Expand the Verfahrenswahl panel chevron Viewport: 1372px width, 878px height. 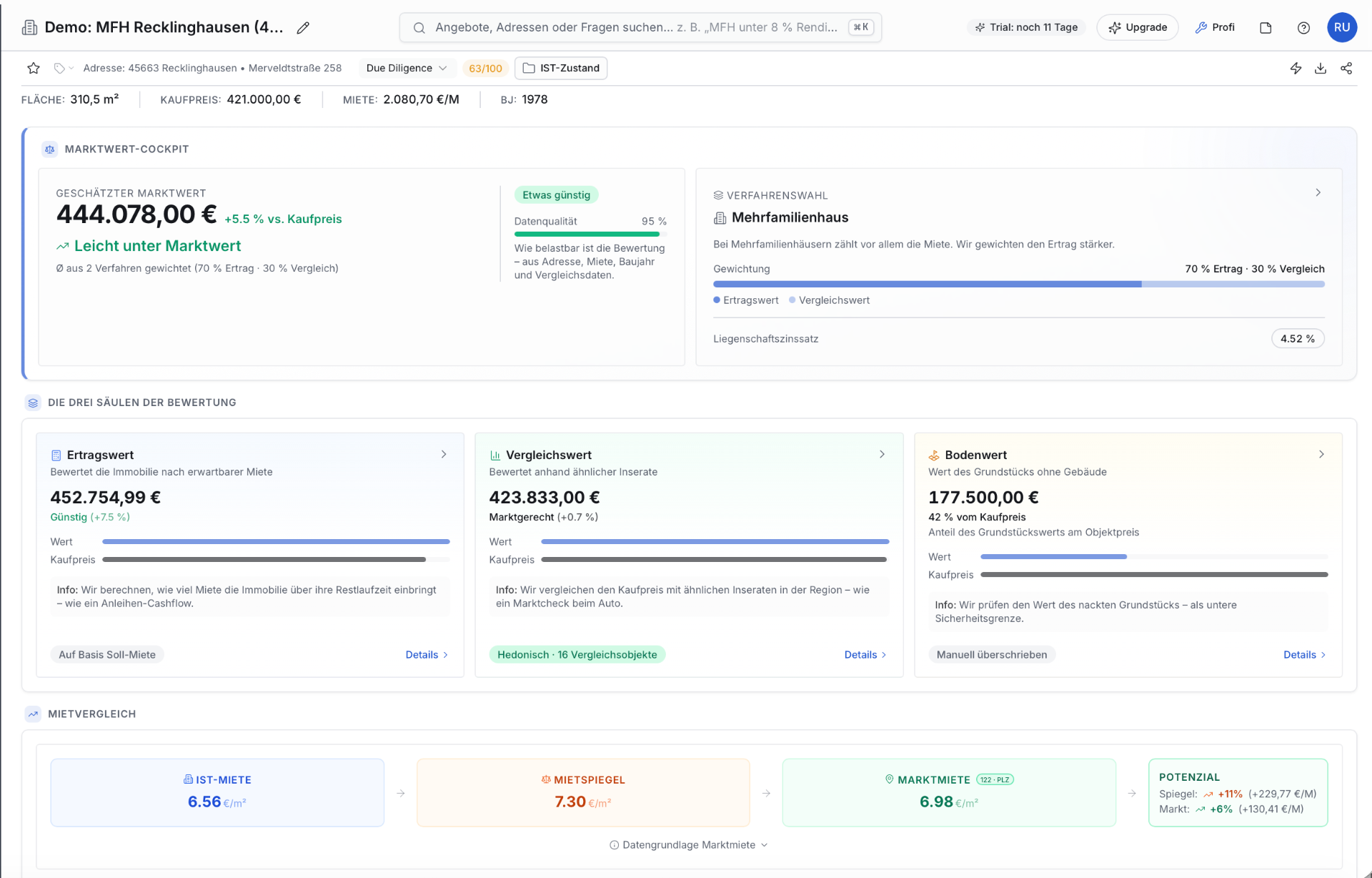(1318, 192)
